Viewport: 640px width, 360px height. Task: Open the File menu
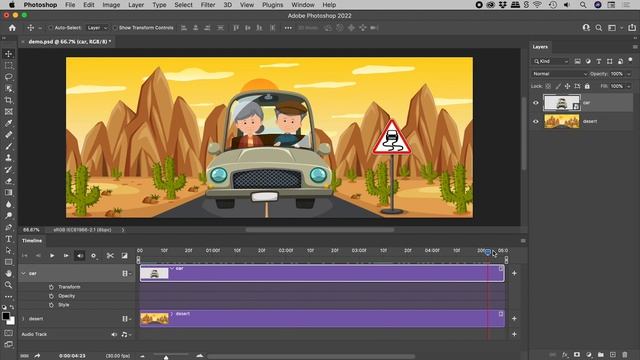click(70, 5)
